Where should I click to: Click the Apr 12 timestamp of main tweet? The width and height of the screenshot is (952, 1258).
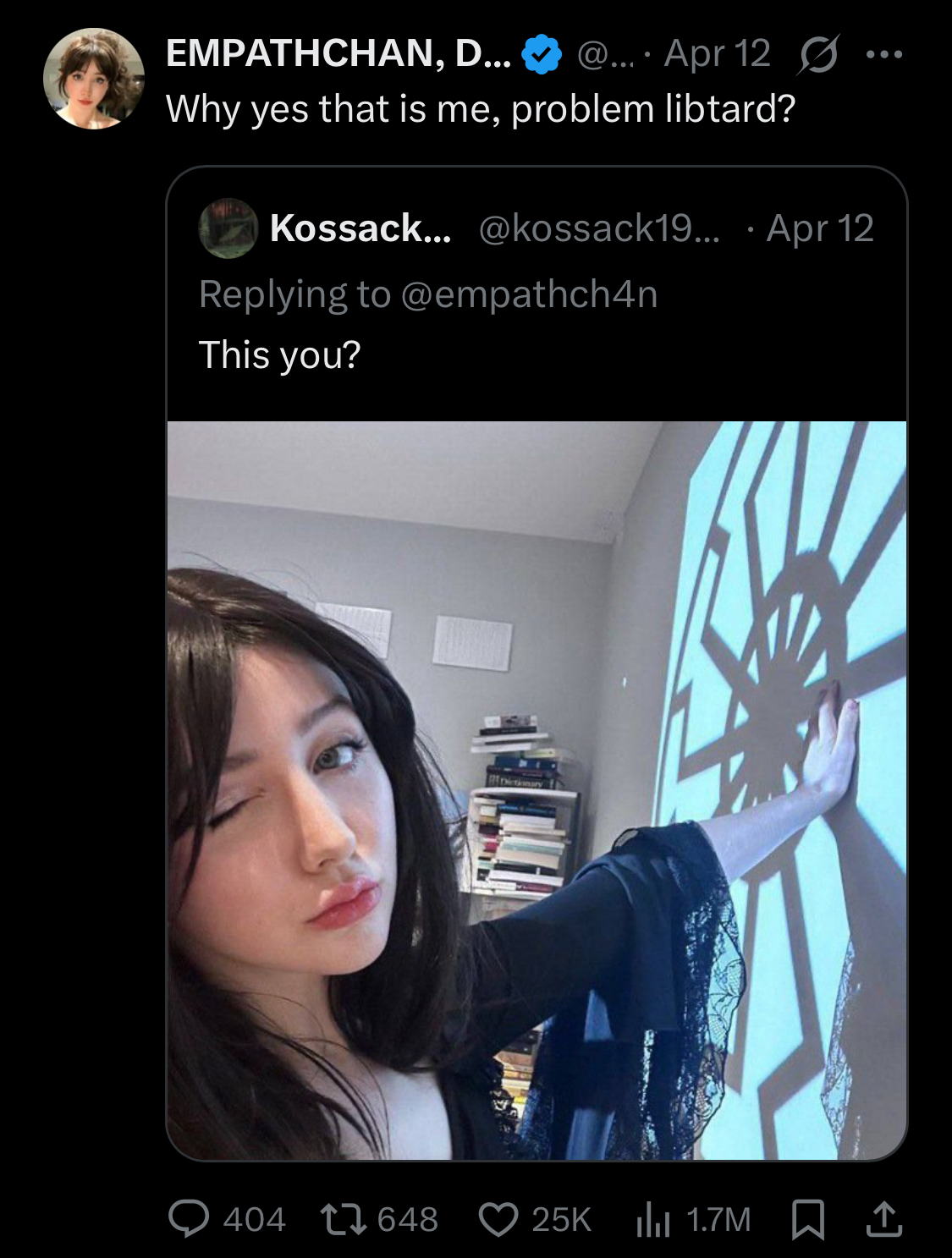(x=718, y=53)
